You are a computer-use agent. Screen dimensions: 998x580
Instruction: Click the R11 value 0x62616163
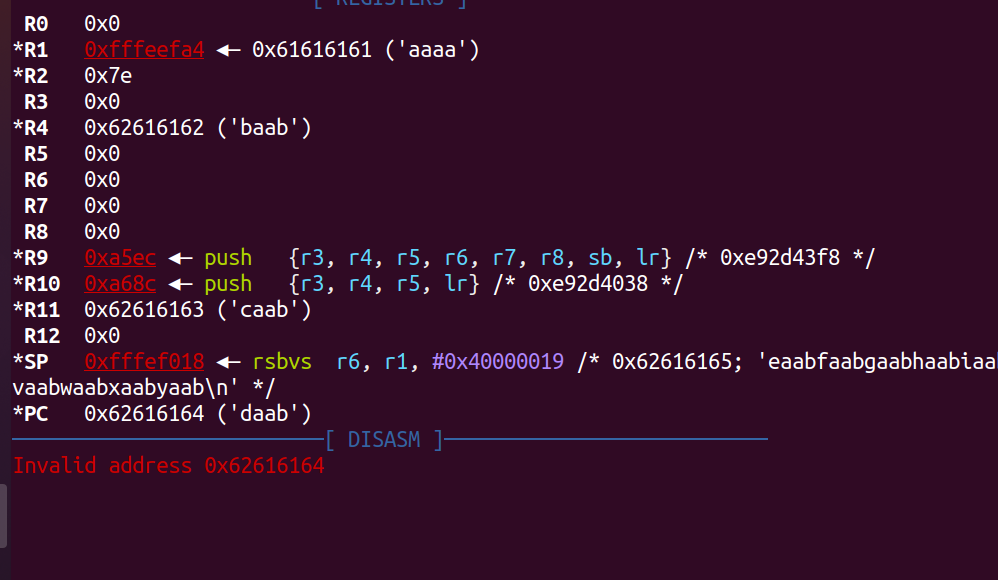click(144, 310)
